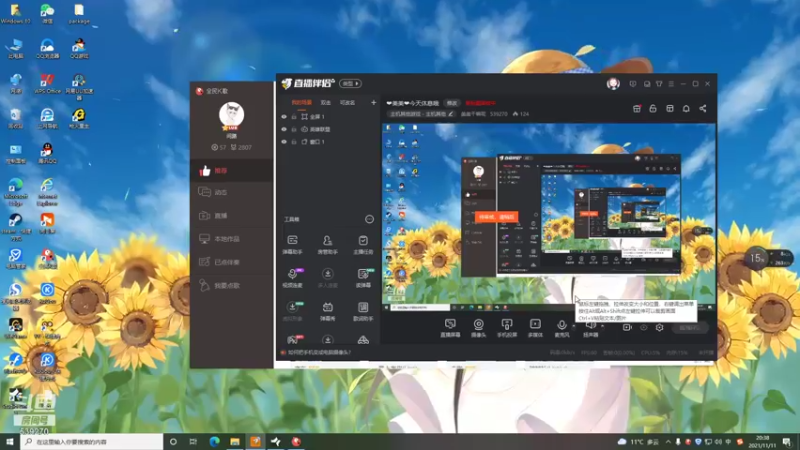
Task: Select the 窗口 1 source row
Action: tap(329, 142)
